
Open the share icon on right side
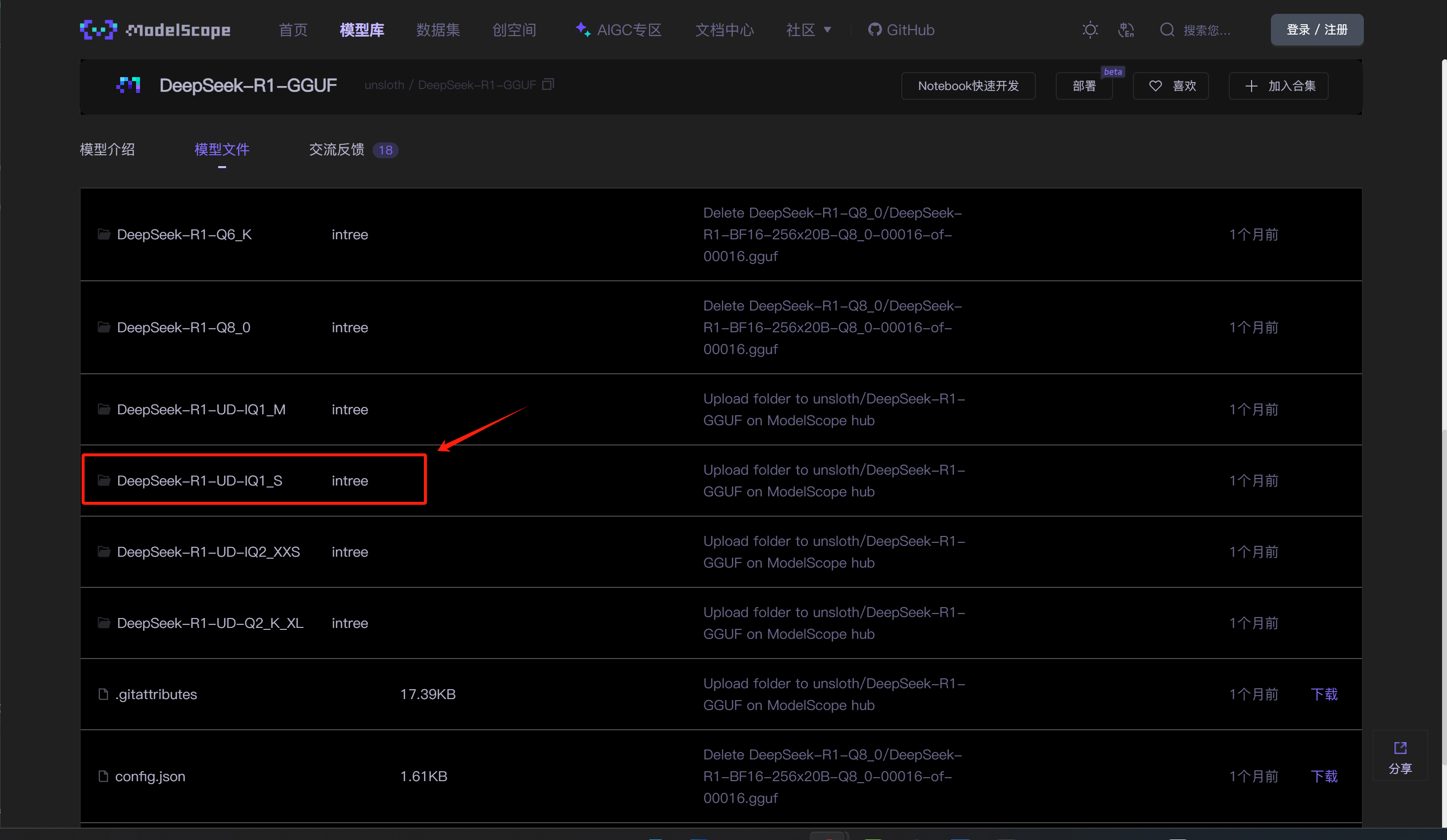click(x=1400, y=748)
